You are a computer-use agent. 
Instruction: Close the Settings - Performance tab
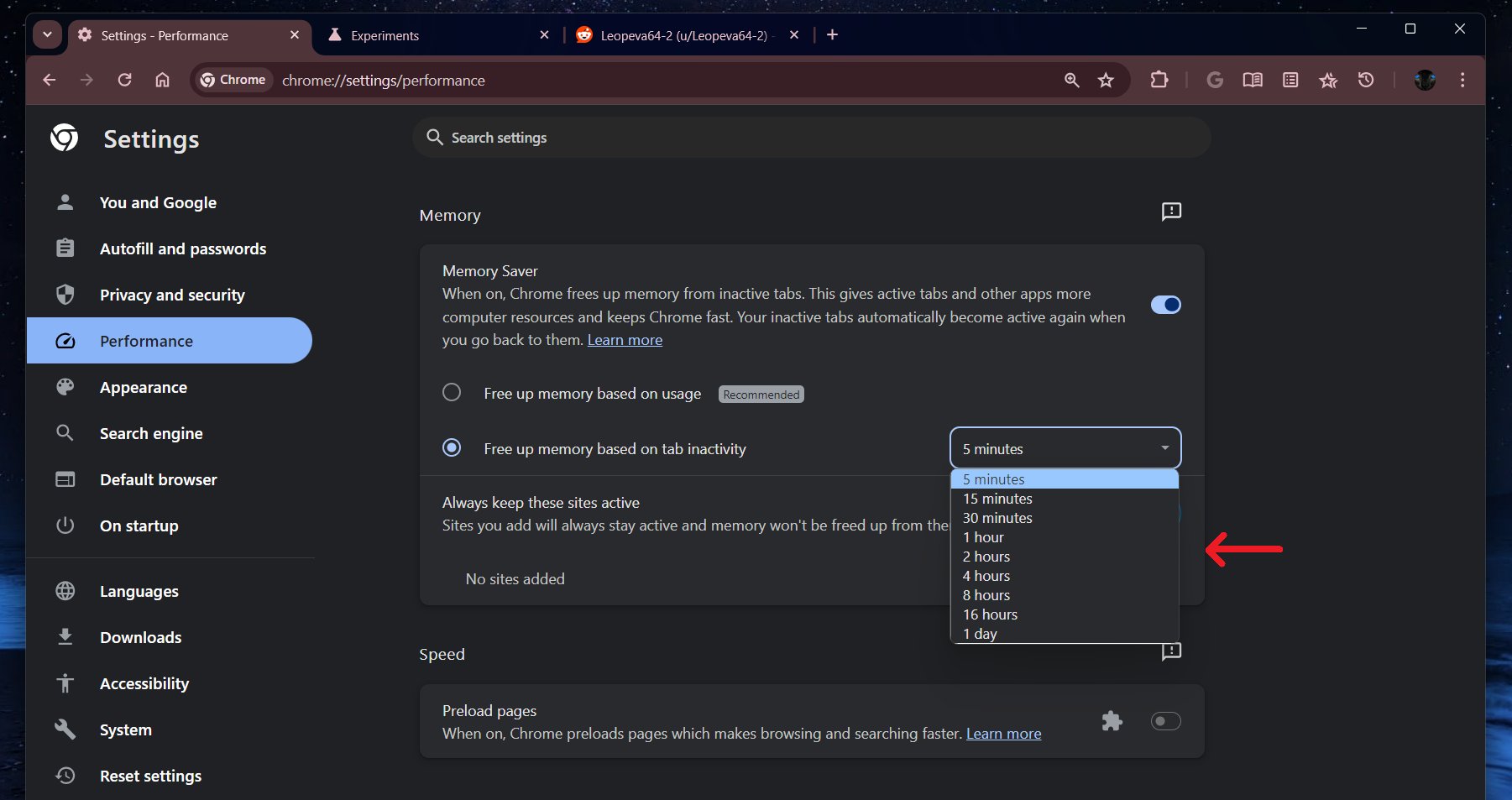[295, 35]
